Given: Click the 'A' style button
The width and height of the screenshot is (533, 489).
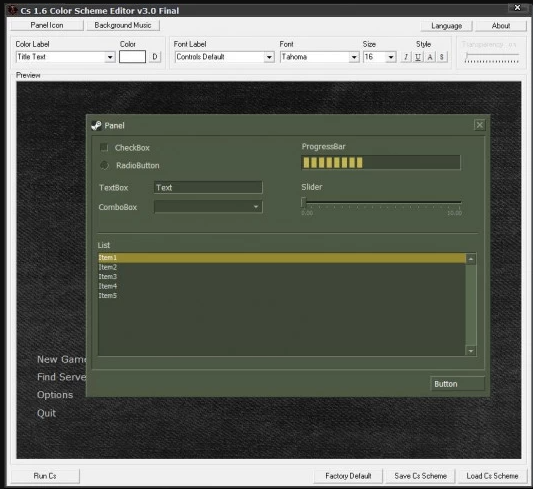Looking at the screenshot, I should [430, 57].
